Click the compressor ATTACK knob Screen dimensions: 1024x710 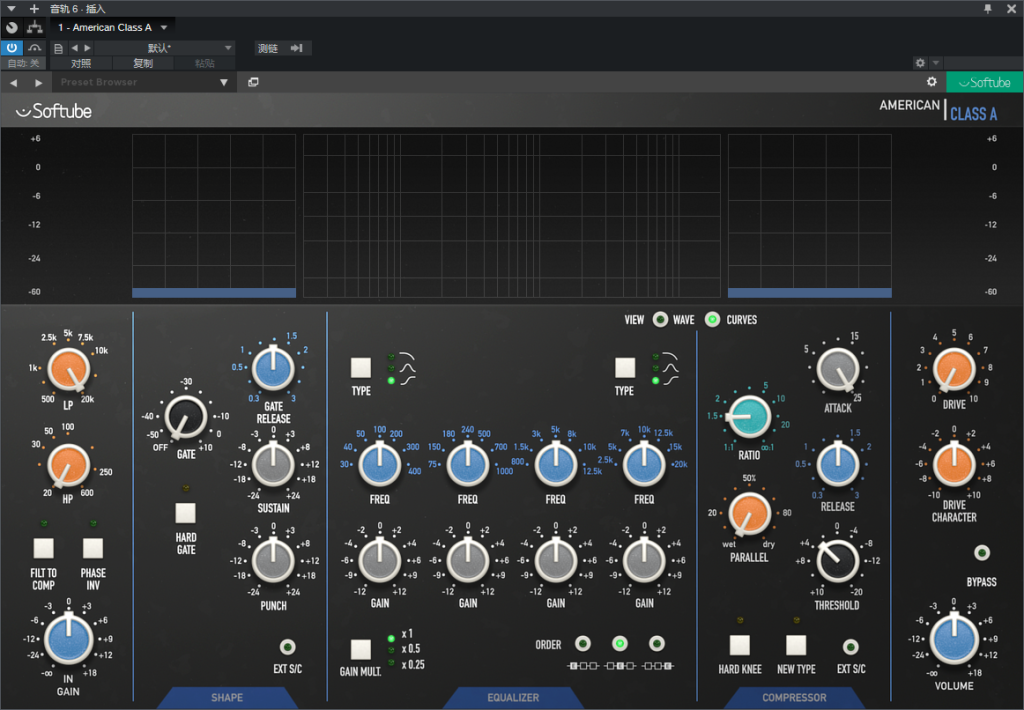pos(838,369)
